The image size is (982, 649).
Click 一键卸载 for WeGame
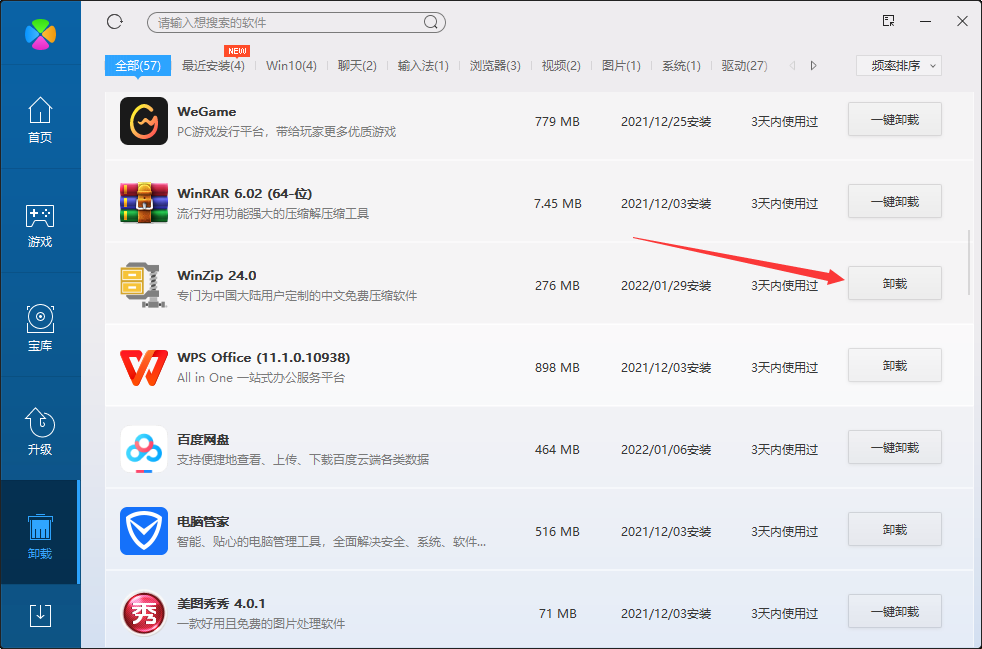[895, 119]
